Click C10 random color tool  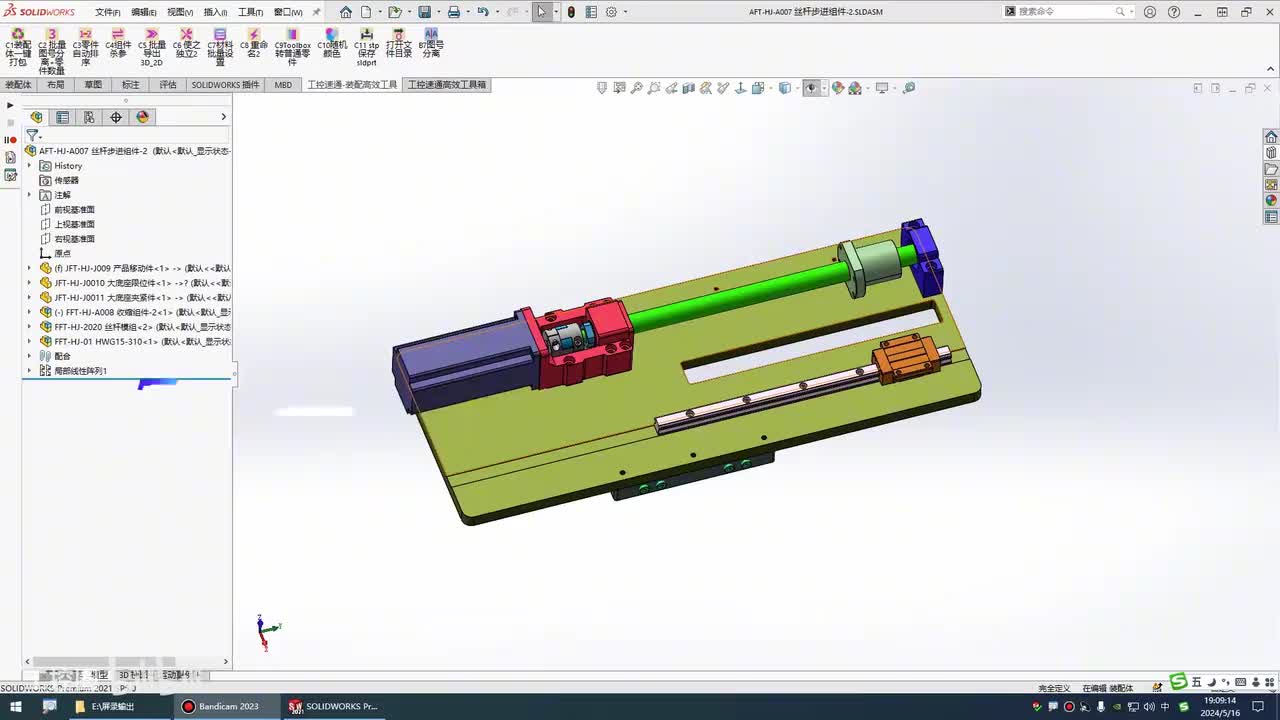[x=332, y=44]
